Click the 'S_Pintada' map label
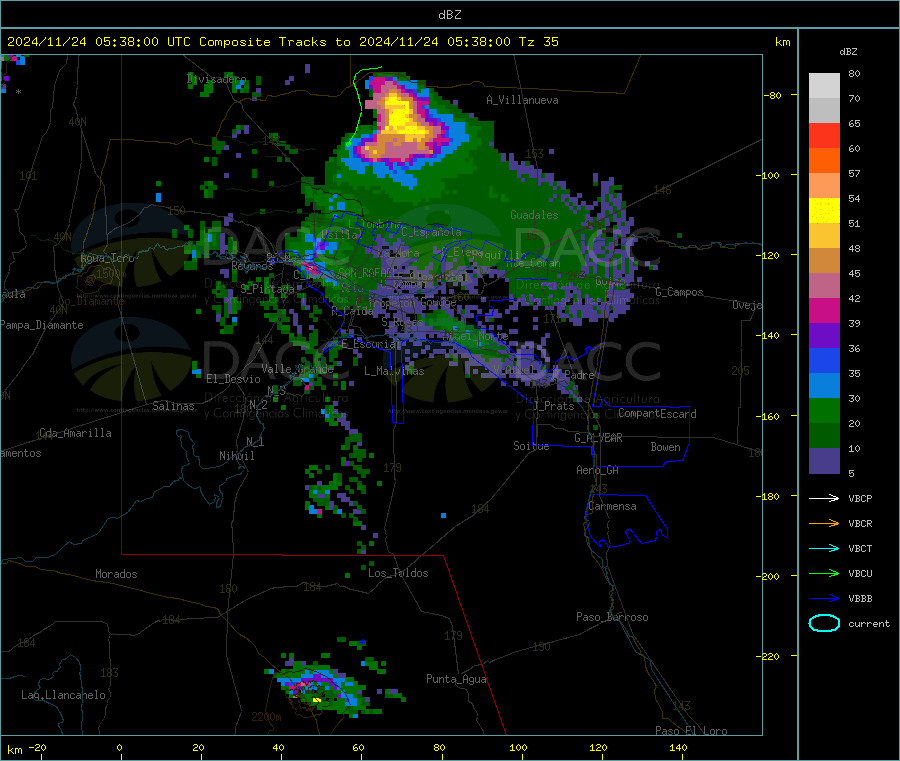This screenshot has height=761, width=900. click(267, 289)
